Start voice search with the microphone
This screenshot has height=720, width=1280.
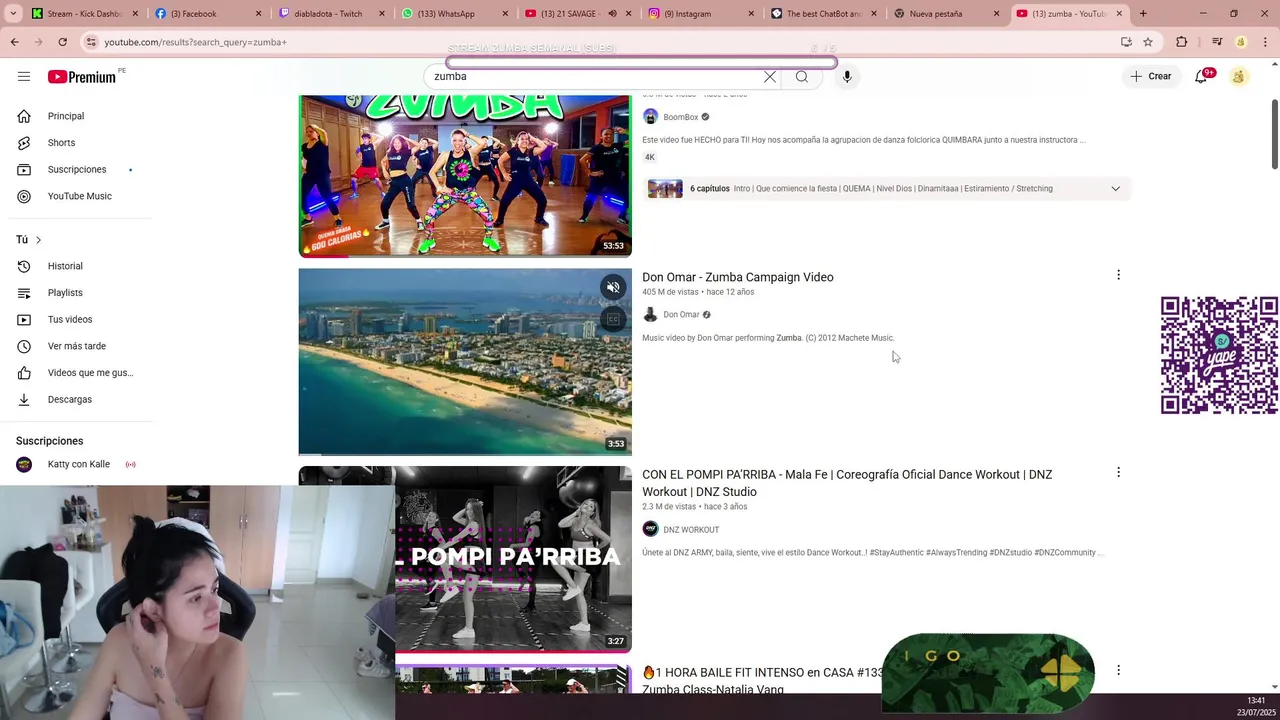coord(847,77)
